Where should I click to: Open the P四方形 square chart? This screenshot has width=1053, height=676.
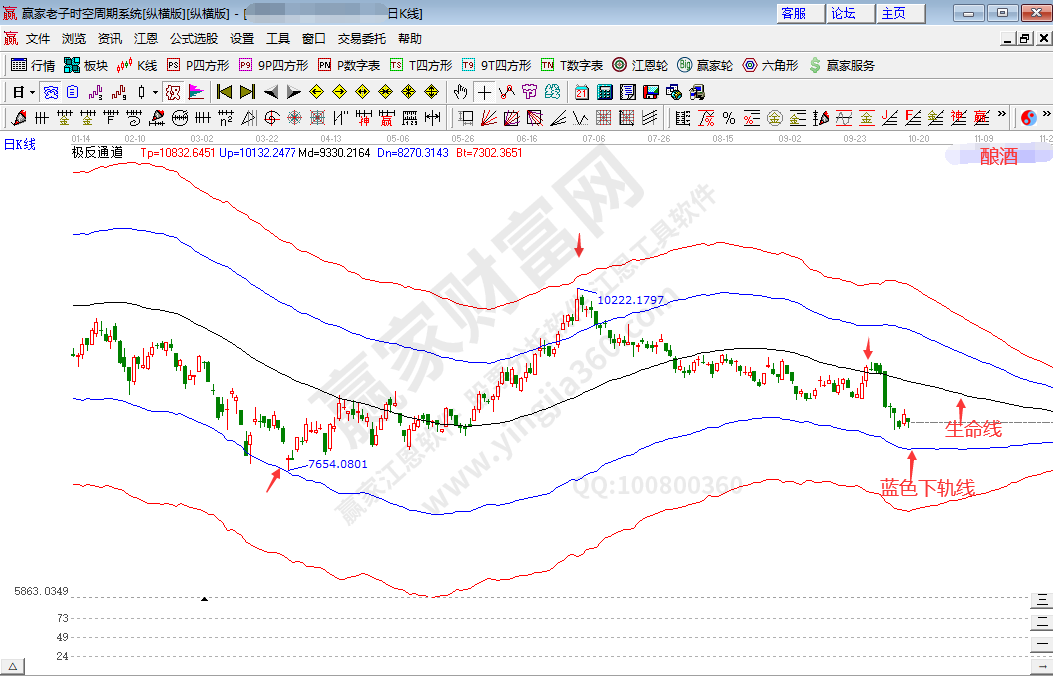(x=198, y=65)
